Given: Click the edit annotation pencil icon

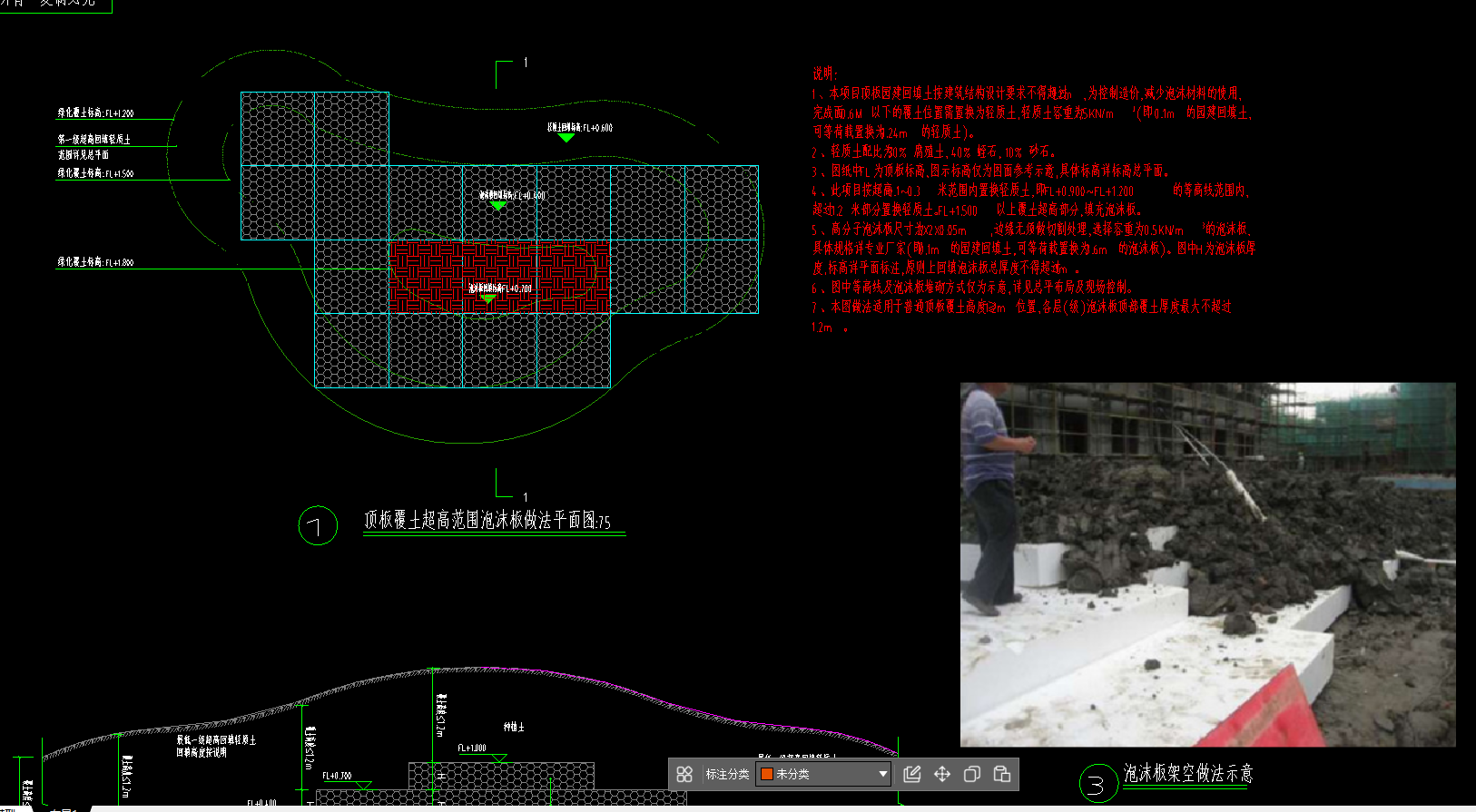Looking at the screenshot, I should pos(912,774).
